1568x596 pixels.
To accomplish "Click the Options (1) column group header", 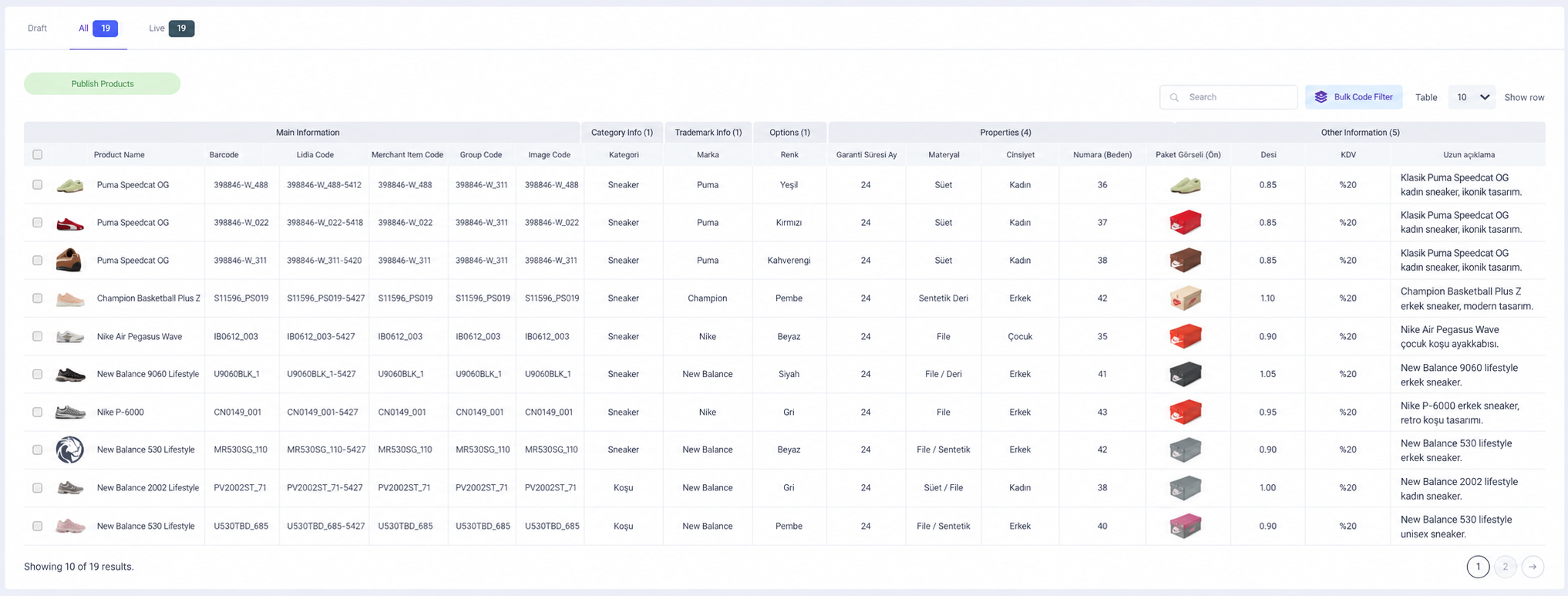I will click(789, 133).
